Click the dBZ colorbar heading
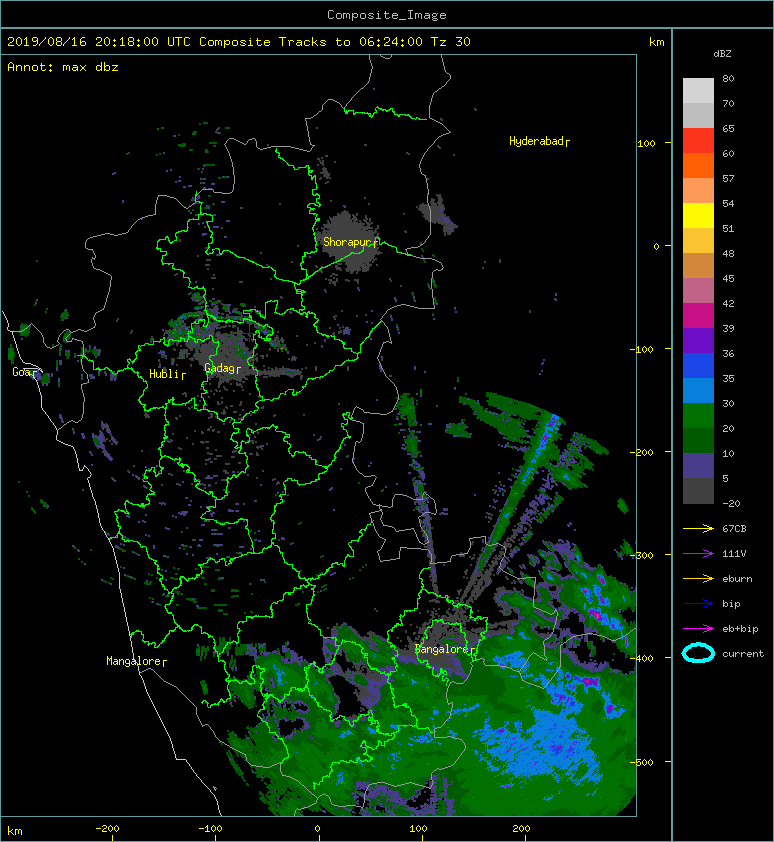The image size is (774, 842). click(722, 54)
